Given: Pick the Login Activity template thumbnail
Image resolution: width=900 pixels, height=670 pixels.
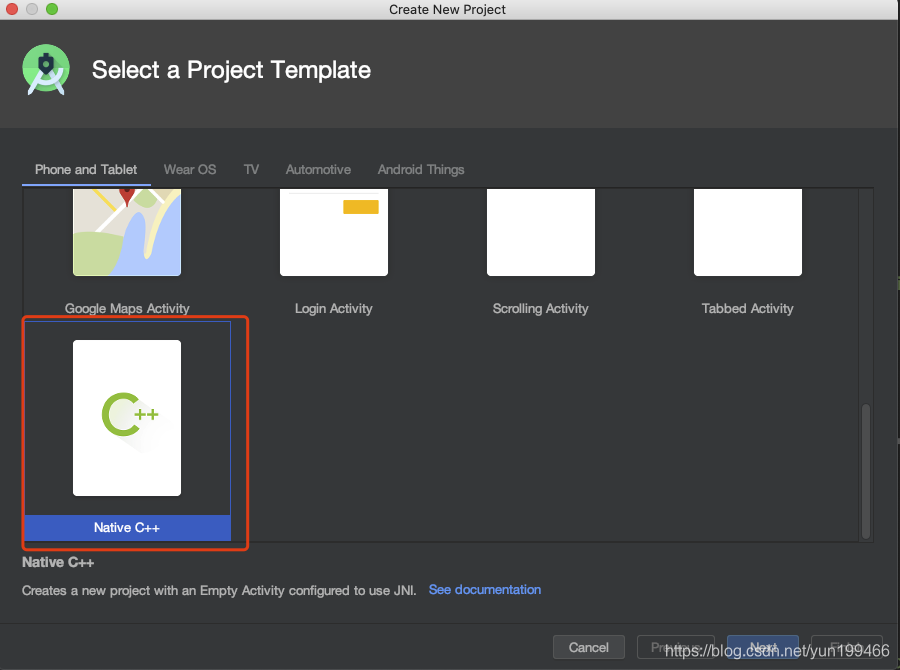Looking at the screenshot, I should tap(333, 232).
